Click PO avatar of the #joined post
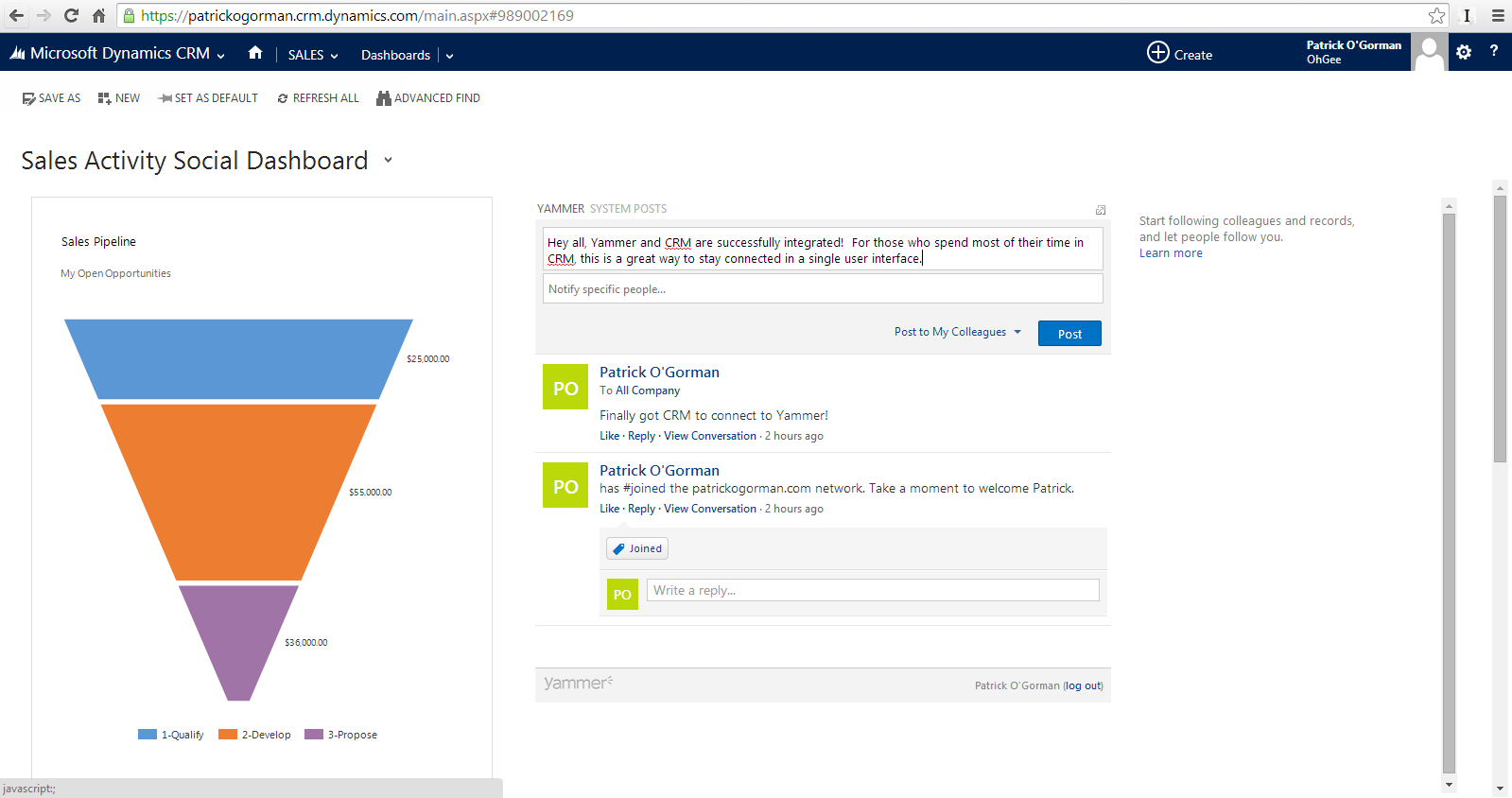Viewport: 1512px width, 798px height. coord(565,485)
